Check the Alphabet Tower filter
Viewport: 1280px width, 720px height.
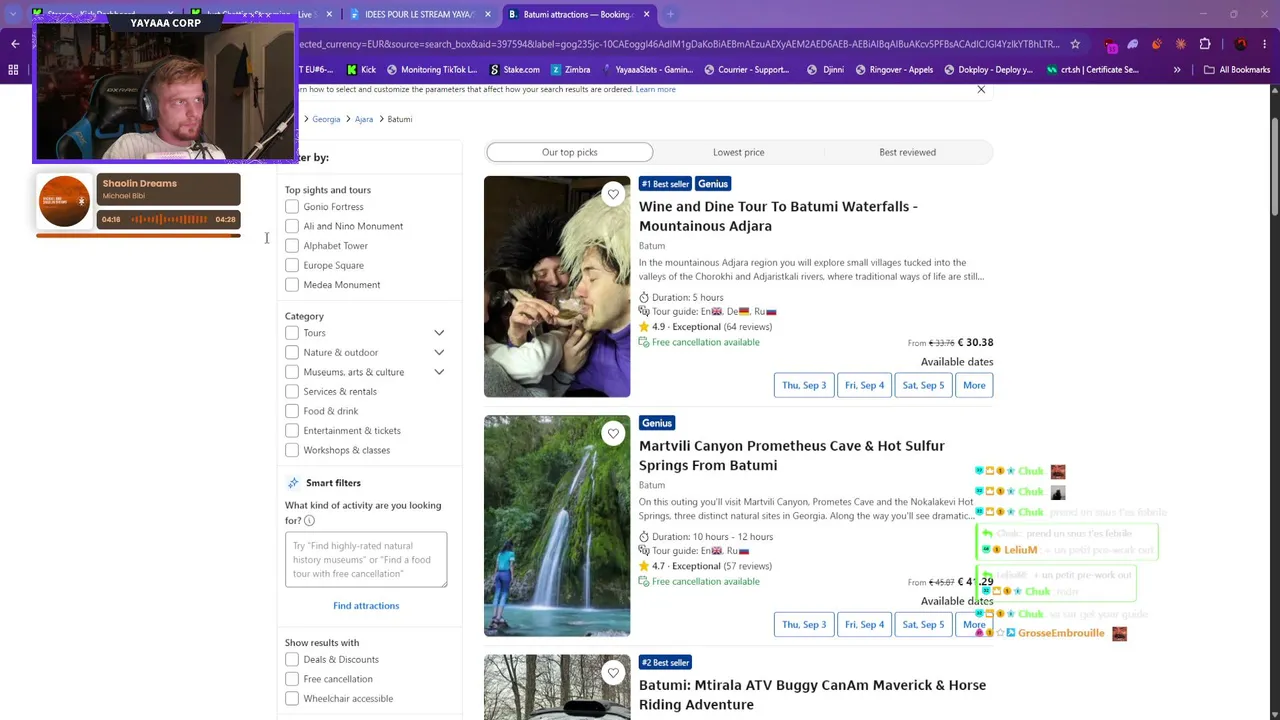[292, 246]
